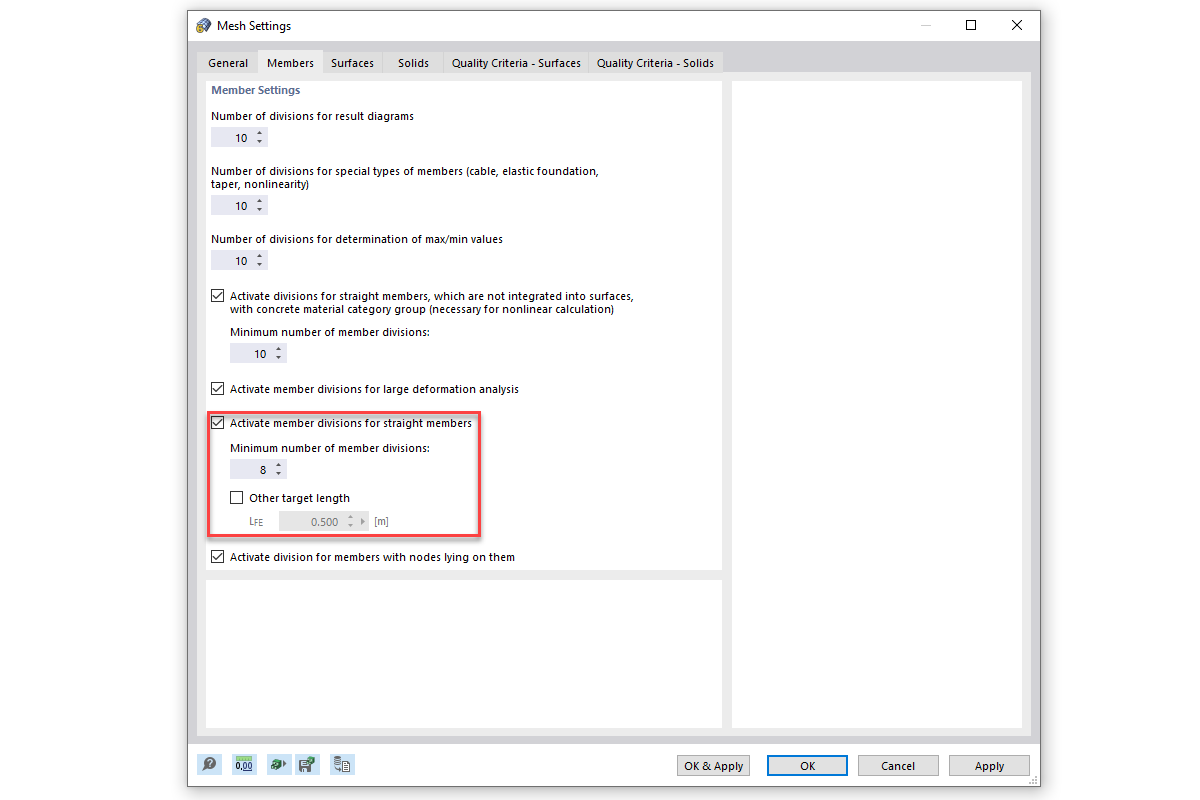This screenshot has width=1200, height=800.
Task: Open the Quality Criteria - Surfaces tab
Action: pos(515,62)
